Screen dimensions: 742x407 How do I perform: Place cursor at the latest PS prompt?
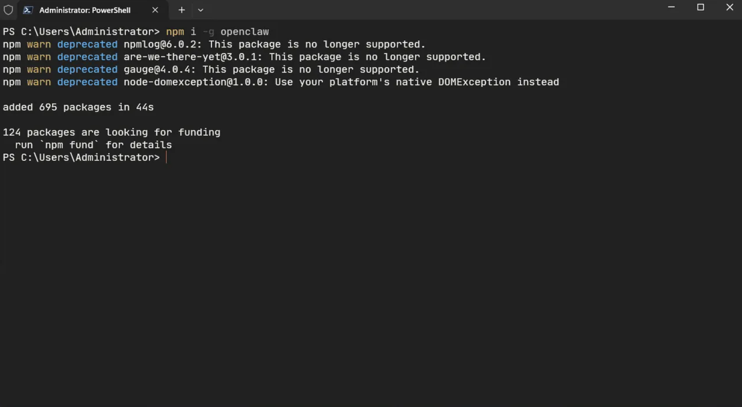pos(167,158)
